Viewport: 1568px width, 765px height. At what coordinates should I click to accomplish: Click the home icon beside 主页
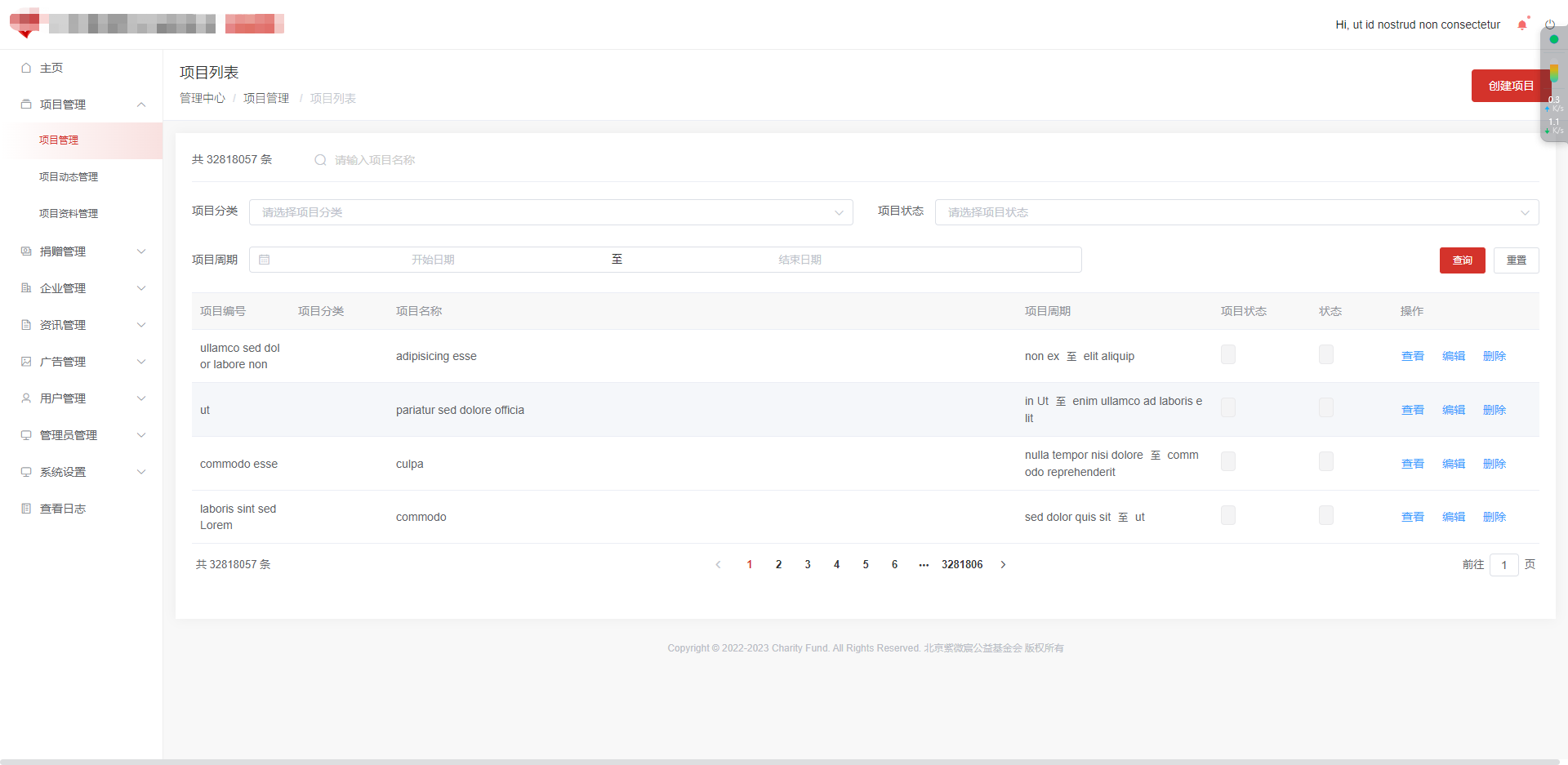[26, 68]
